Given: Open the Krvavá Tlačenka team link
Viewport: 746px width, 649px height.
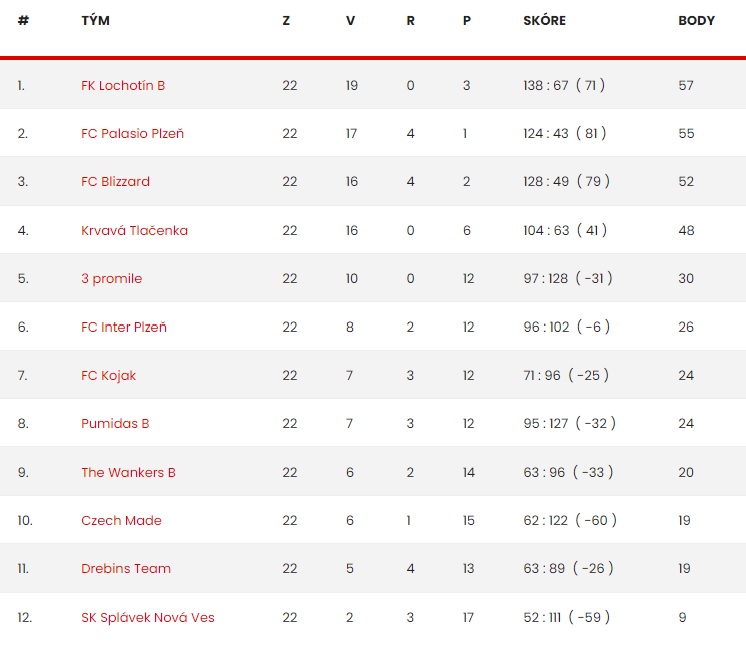Looking at the screenshot, I should pos(134,230).
